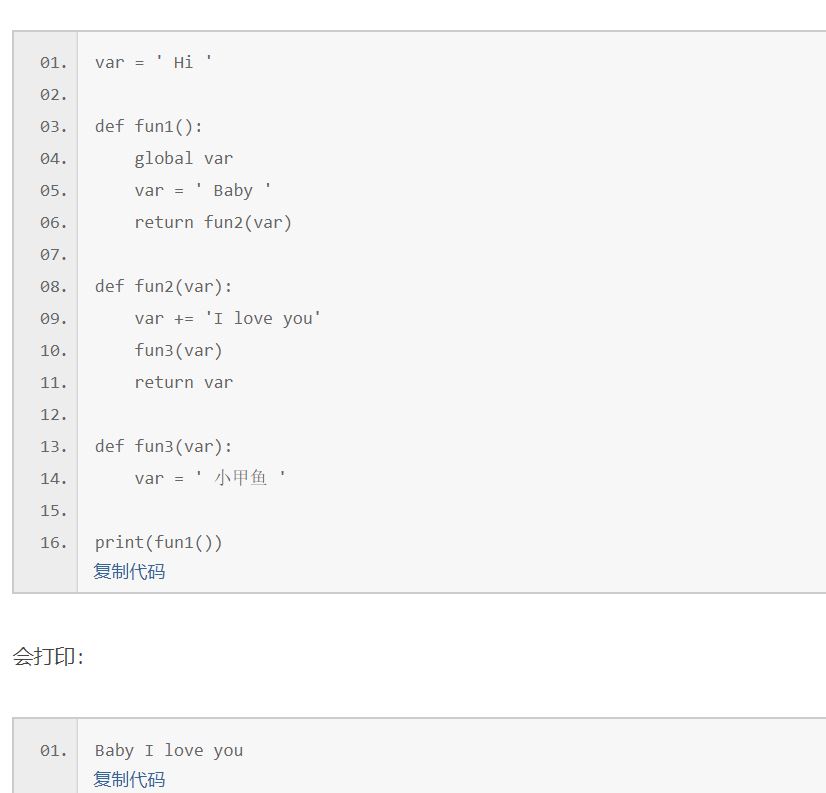Click the "def fun1():" code line

point(149,126)
